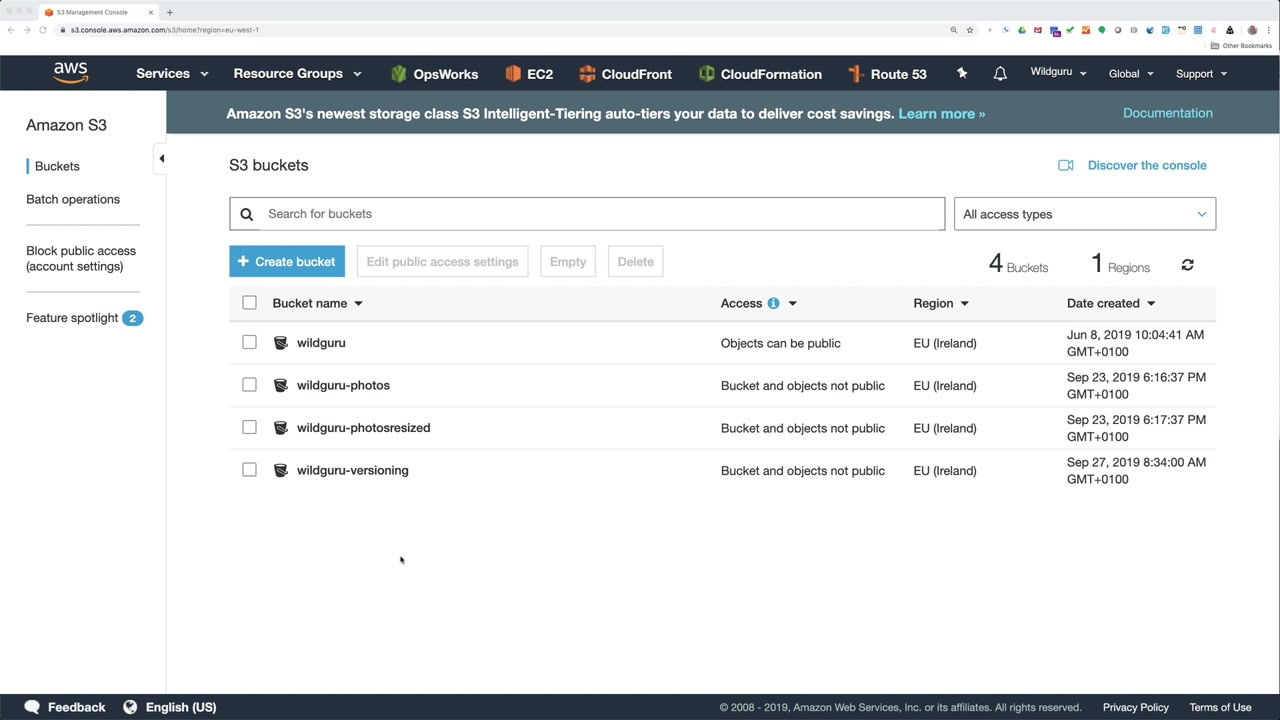Click the wildguru-photos bucket icon
This screenshot has width=1280, height=720.
tap(281, 385)
